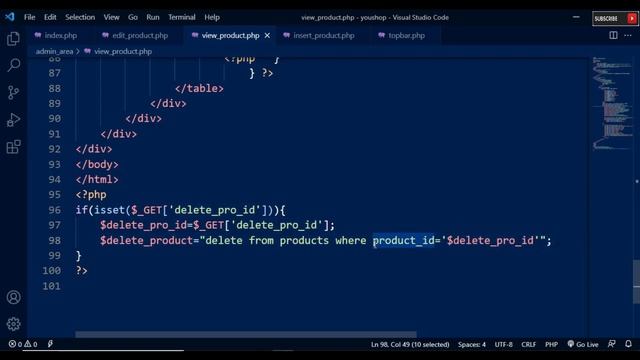Viewport: 640px width, 360px height.
Task: Open Run and Debug icon
Action: click(x=13, y=120)
